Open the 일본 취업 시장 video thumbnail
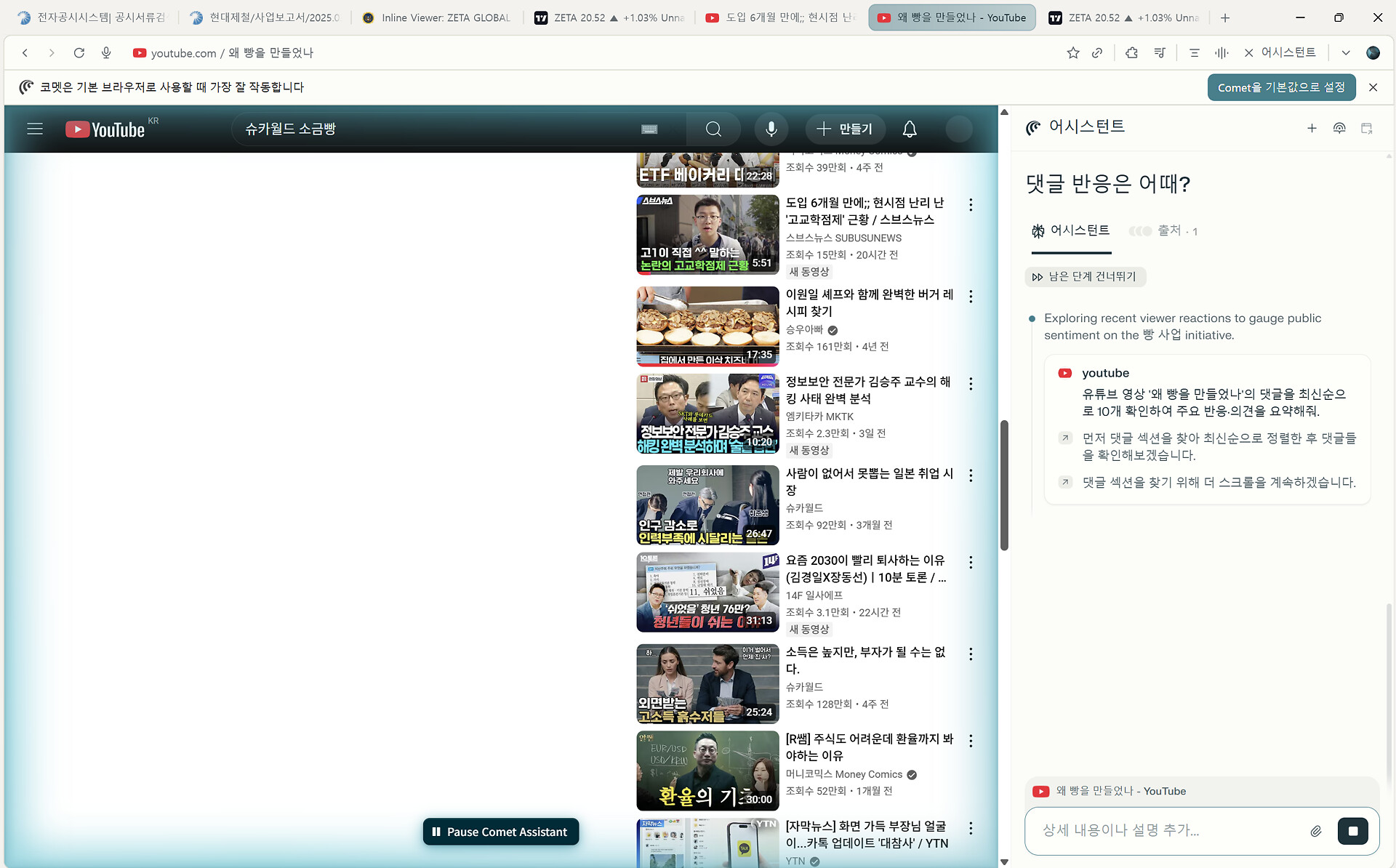Viewport: 1396px width, 868px height. point(707,505)
